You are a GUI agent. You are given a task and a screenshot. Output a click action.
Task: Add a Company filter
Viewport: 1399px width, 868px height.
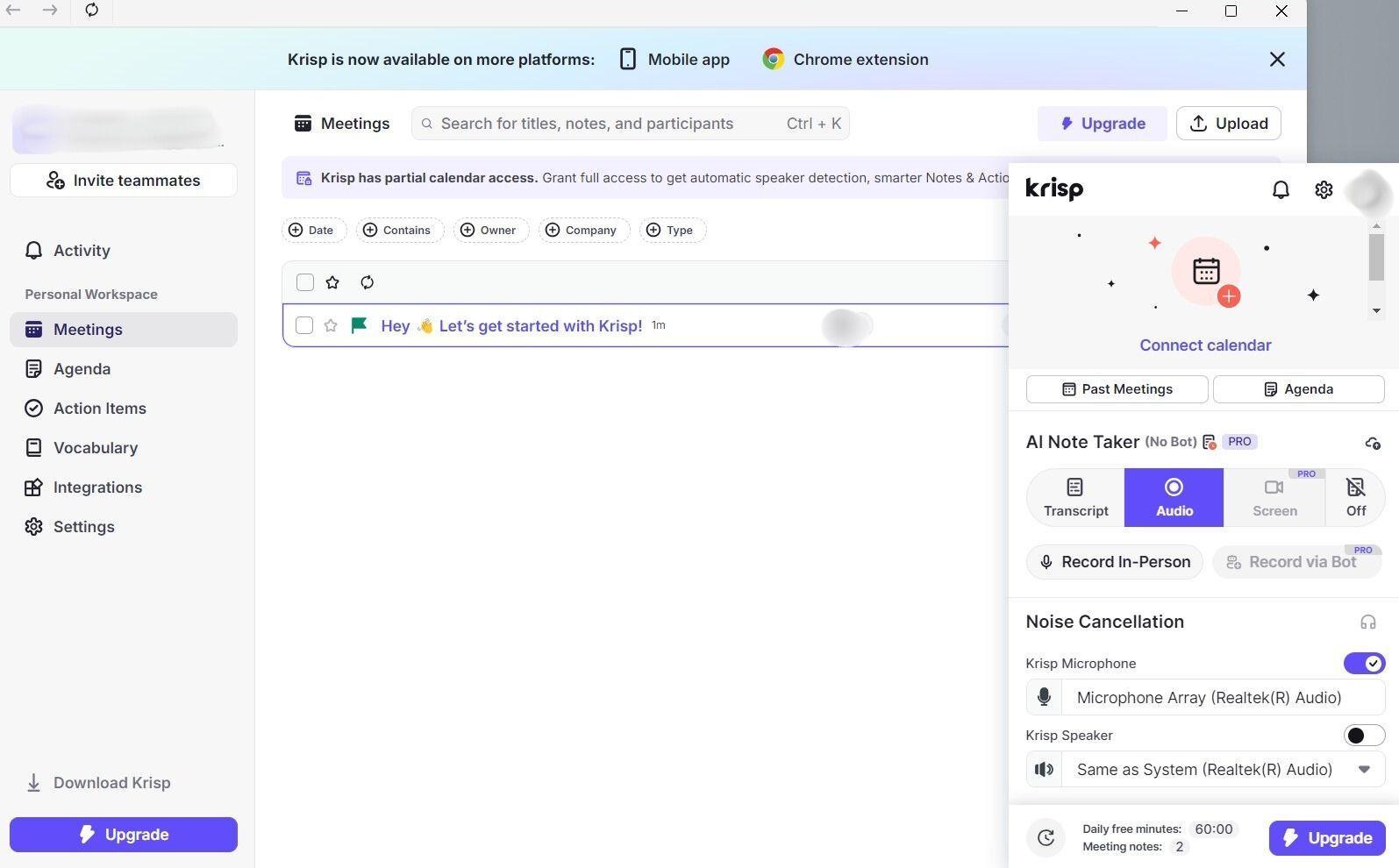coord(583,230)
